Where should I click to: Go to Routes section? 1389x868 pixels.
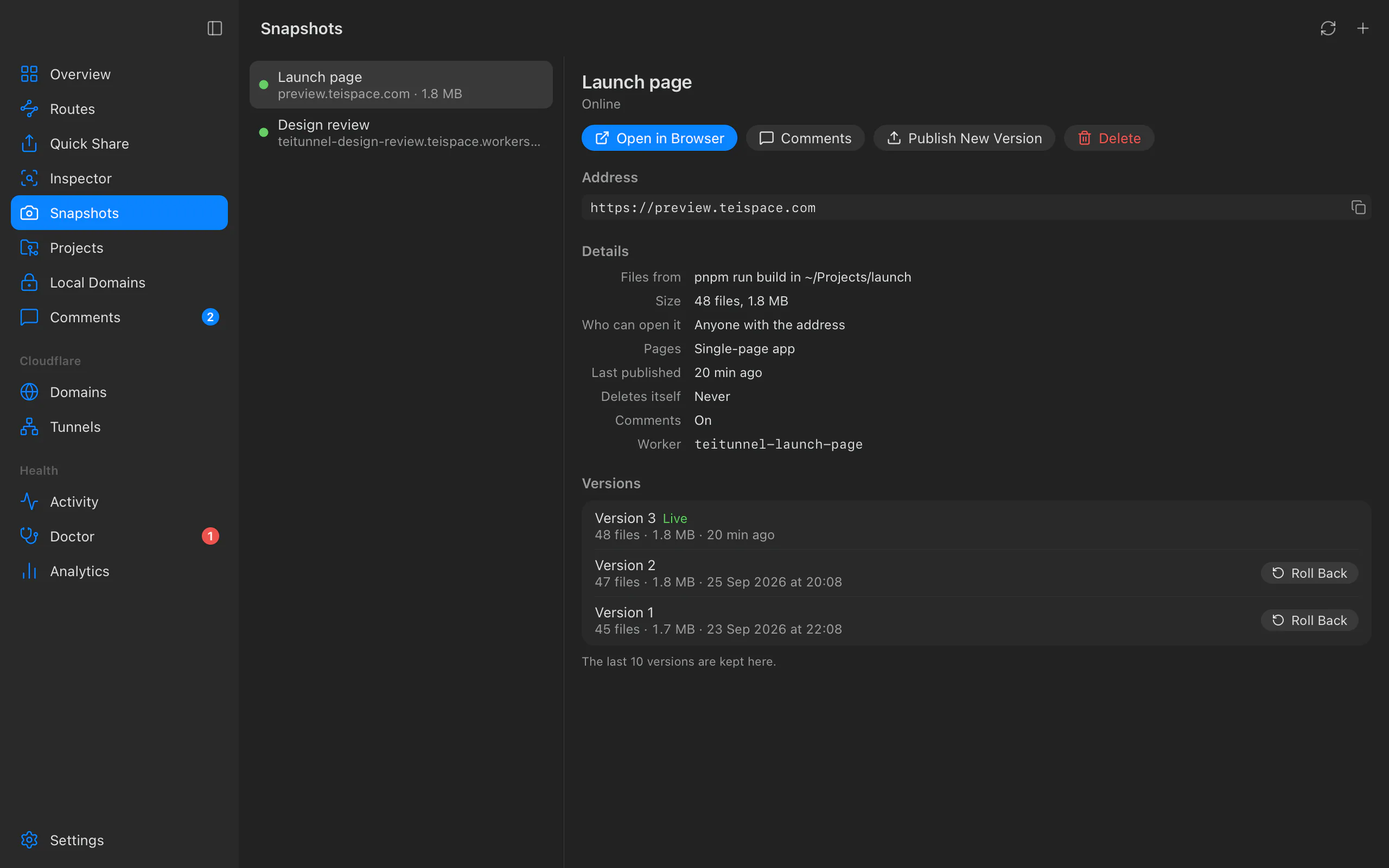[x=119, y=109]
